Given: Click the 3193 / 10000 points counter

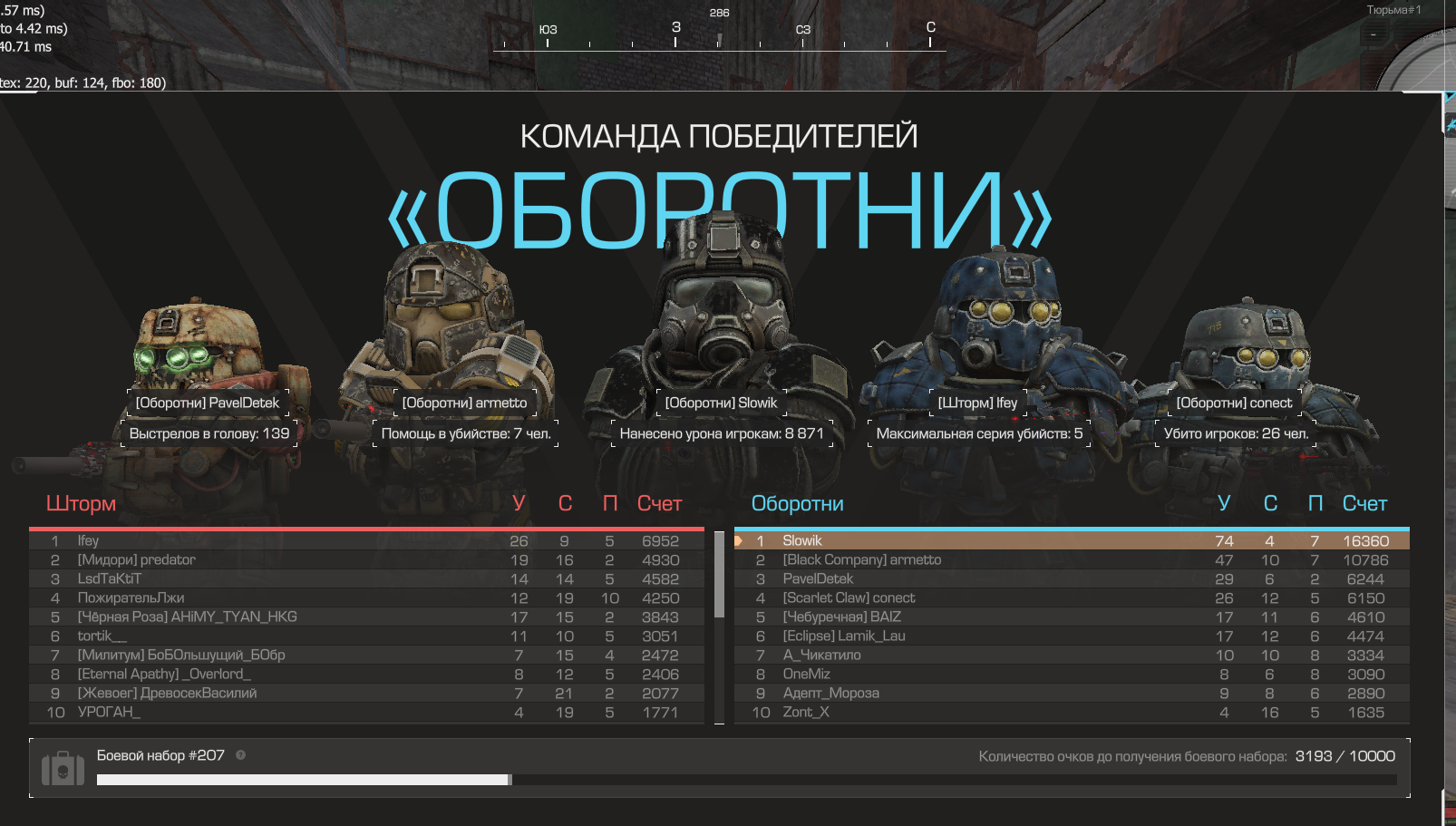Looking at the screenshot, I should click(x=1345, y=756).
